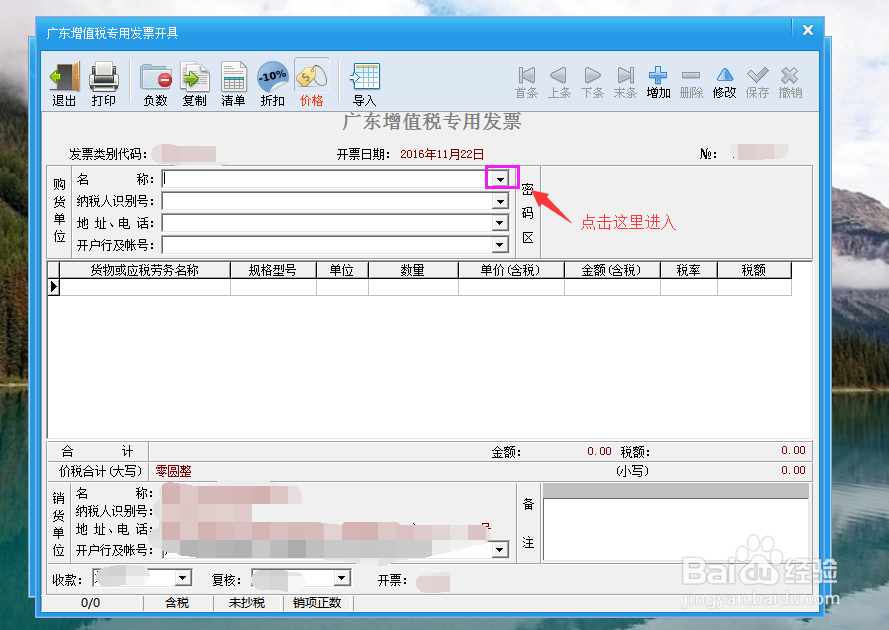Click the 备注 remarks text area
The image size is (889, 630).
(676, 530)
